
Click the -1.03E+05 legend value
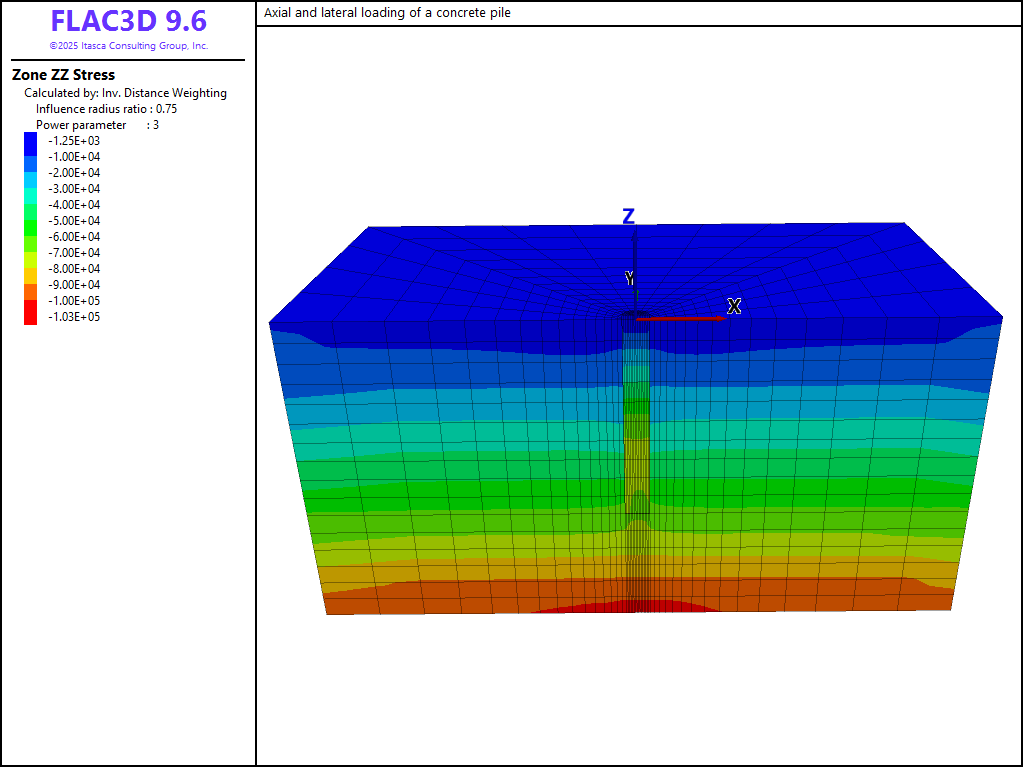pyautogui.click(x=73, y=317)
